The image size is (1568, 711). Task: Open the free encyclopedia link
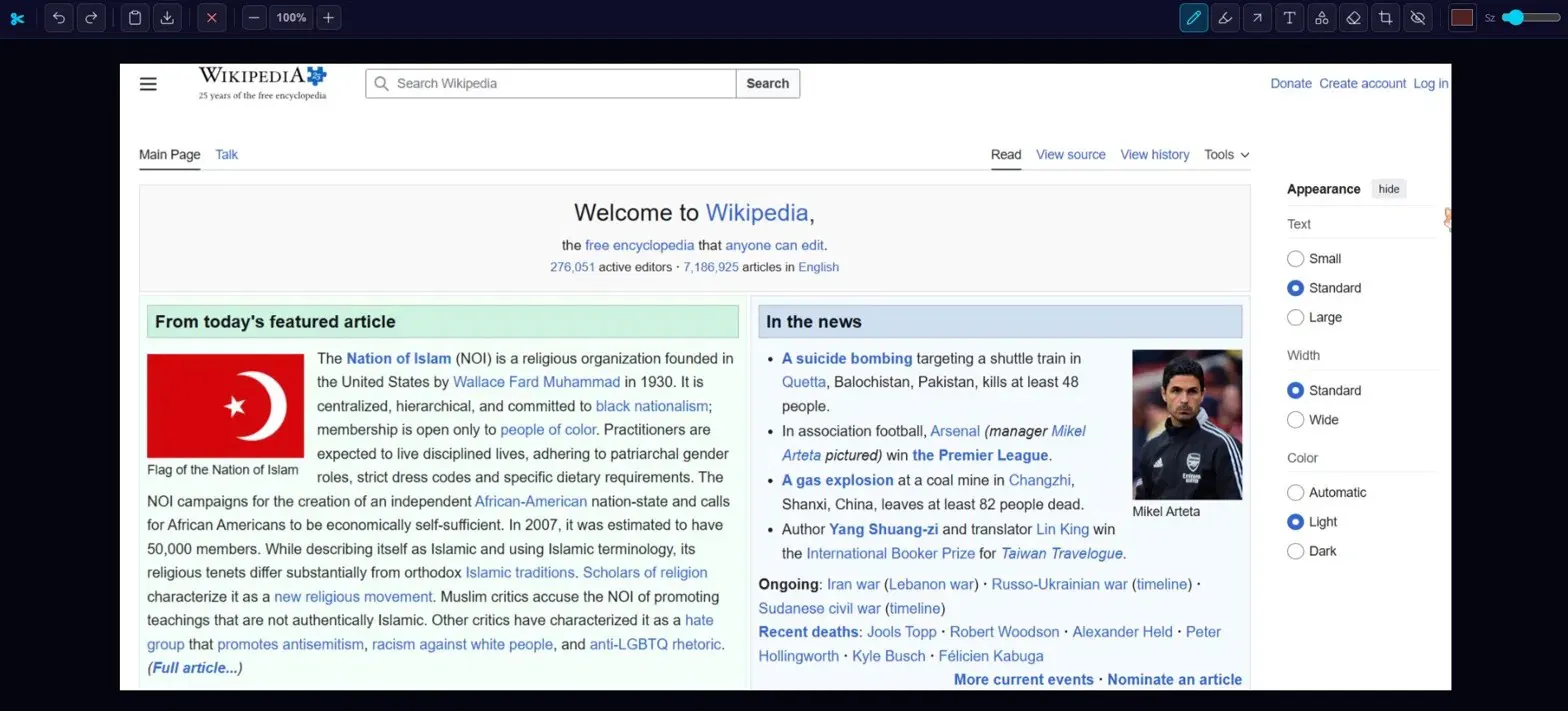click(640, 245)
